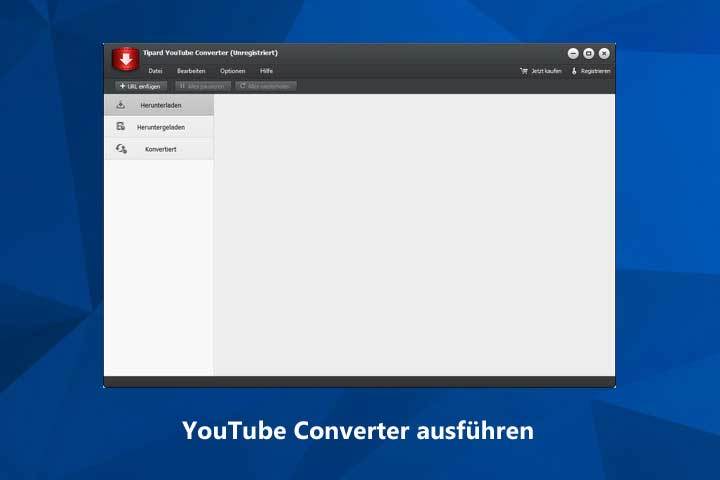Close the Tipard YouTube Converter window
Viewport: 720px width, 480px height.
604,53
